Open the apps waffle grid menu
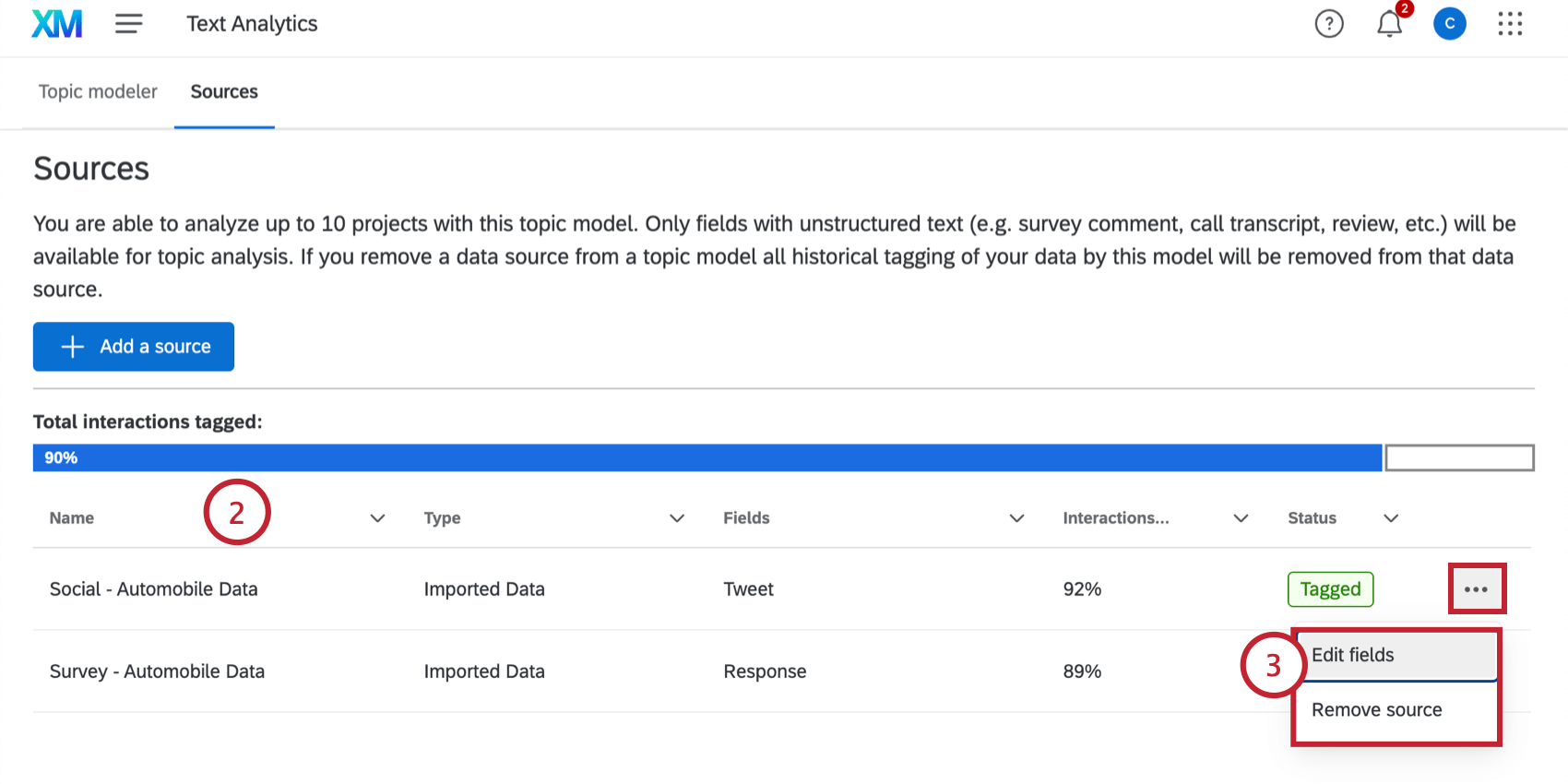This screenshot has width=1568, height=784. click(x=1510, y=24)
